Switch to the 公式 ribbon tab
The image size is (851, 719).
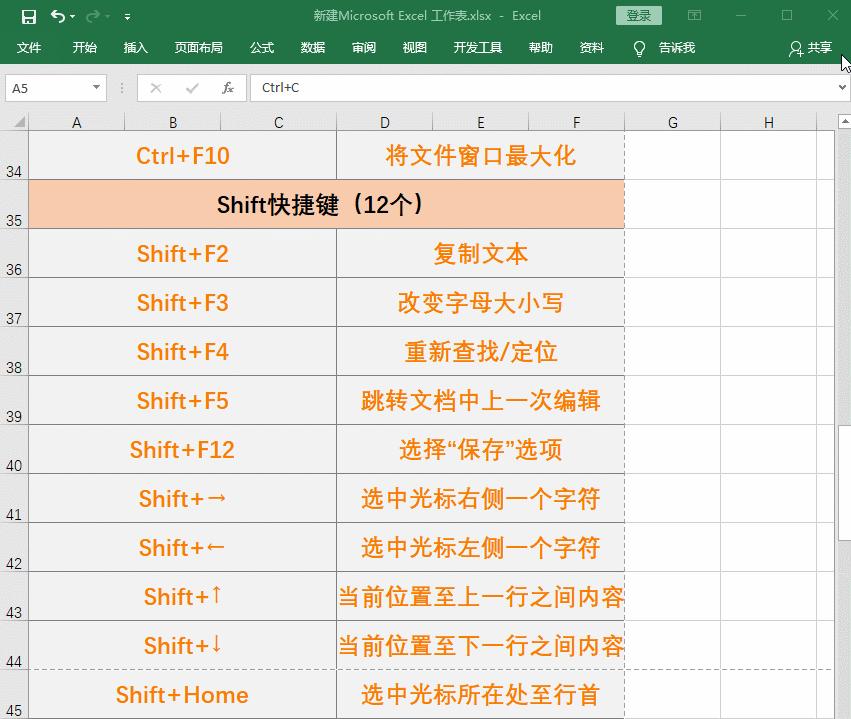tap(261, 47)
